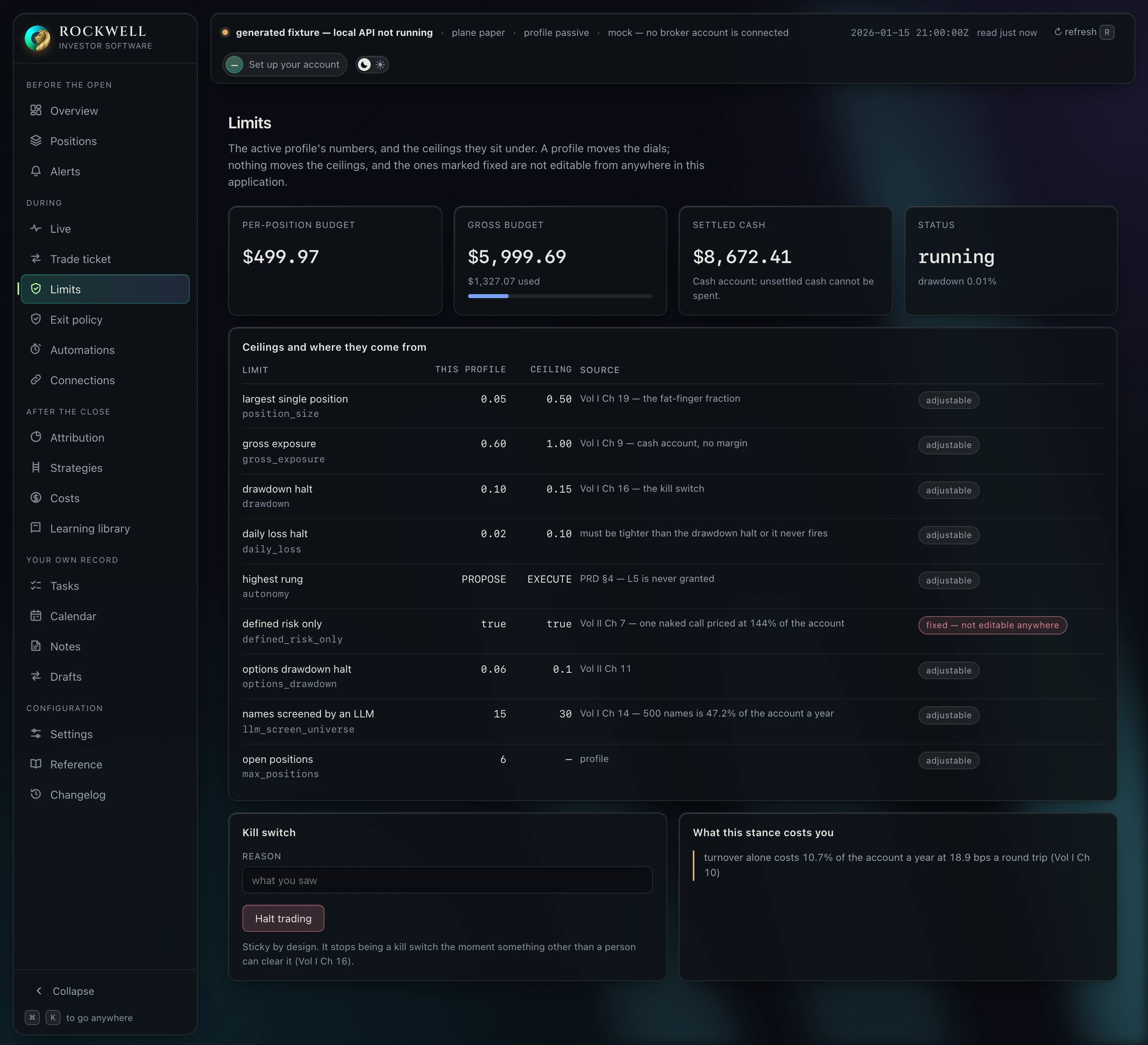Click adjustable badge in drawdown halt row

pos(949,490)
